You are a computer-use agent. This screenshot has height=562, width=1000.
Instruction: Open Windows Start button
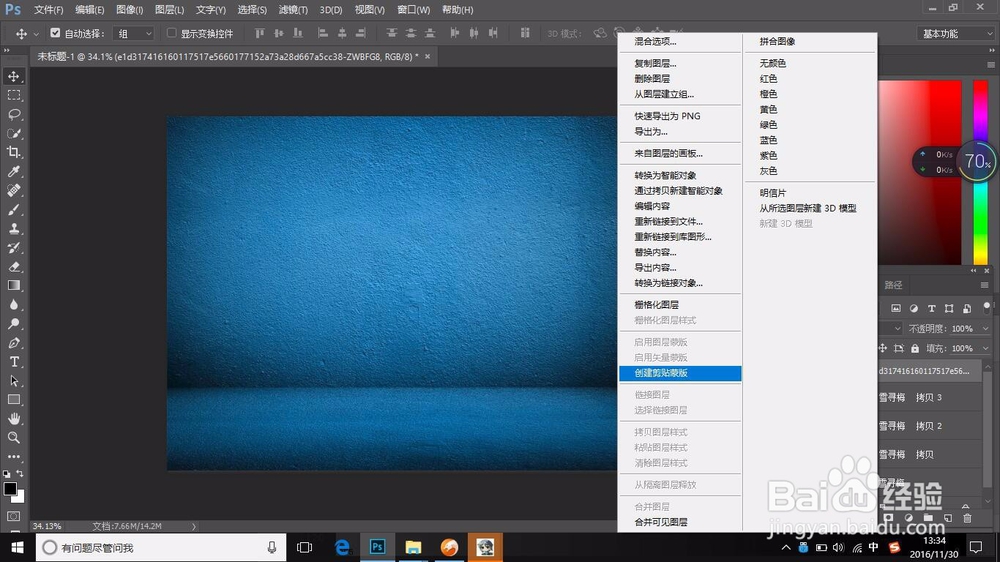coord(17,547)
